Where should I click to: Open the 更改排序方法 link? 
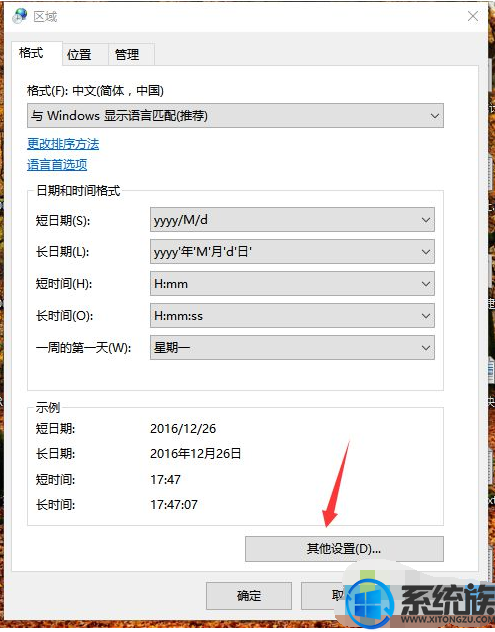pyautogui.click(x=63, y=144)
